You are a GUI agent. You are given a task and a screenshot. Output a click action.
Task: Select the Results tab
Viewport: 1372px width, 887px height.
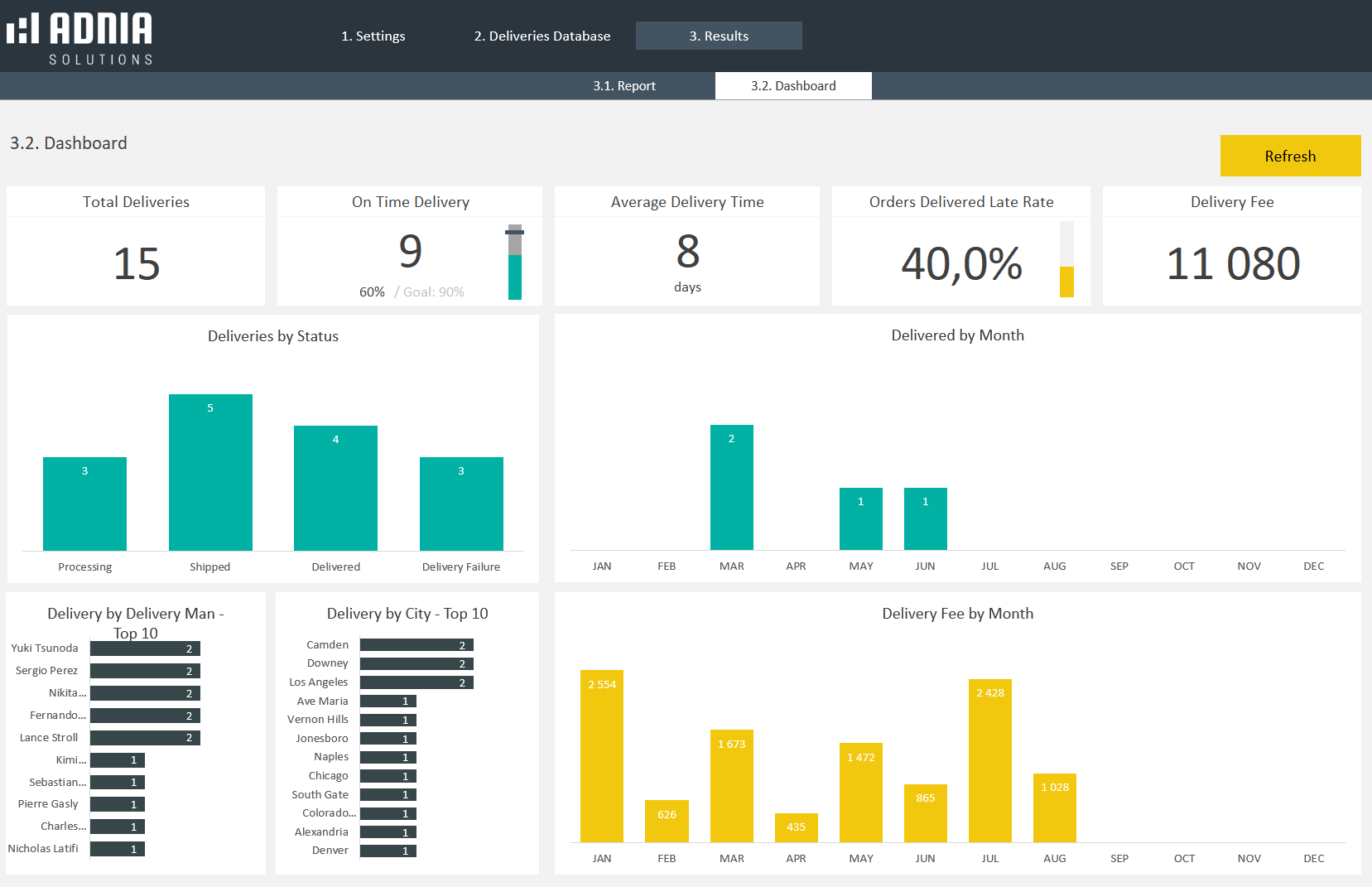pos(718,36)
